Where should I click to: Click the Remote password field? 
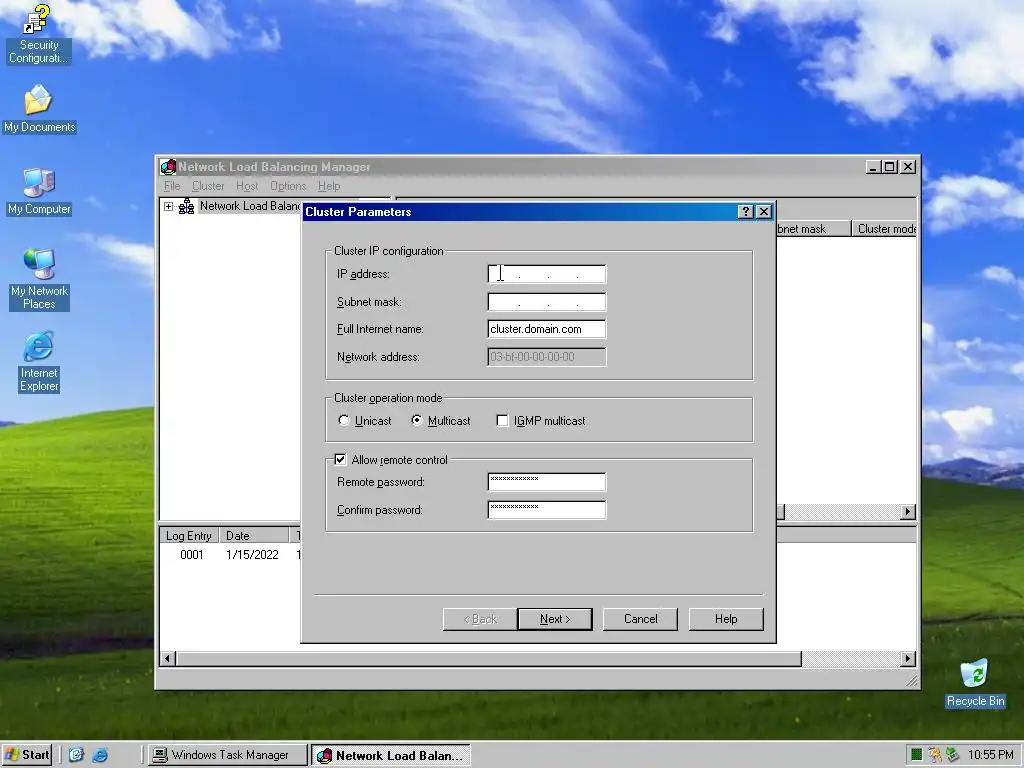click(547, 482)
